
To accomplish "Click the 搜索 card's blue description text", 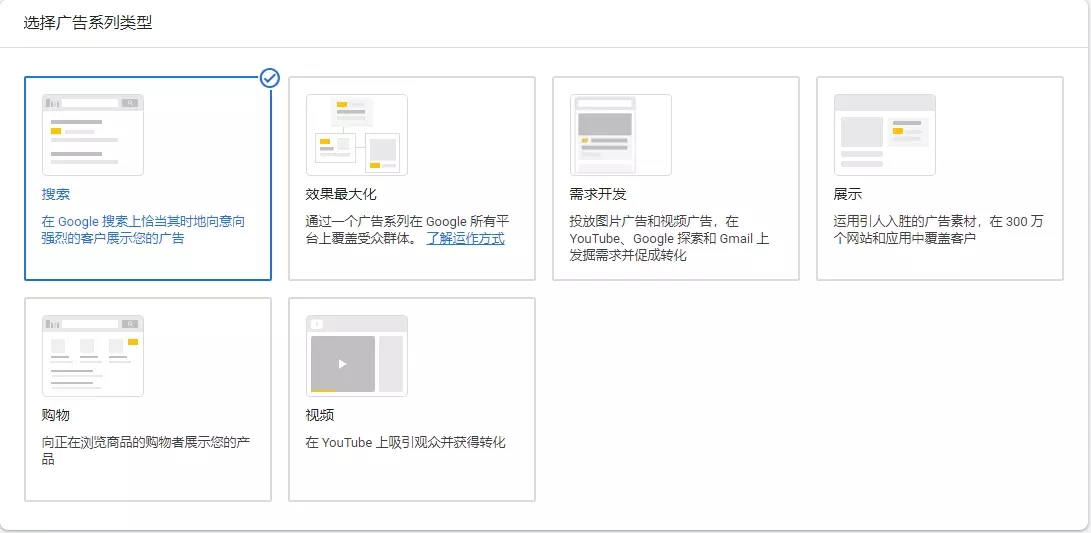I will 142,230.
